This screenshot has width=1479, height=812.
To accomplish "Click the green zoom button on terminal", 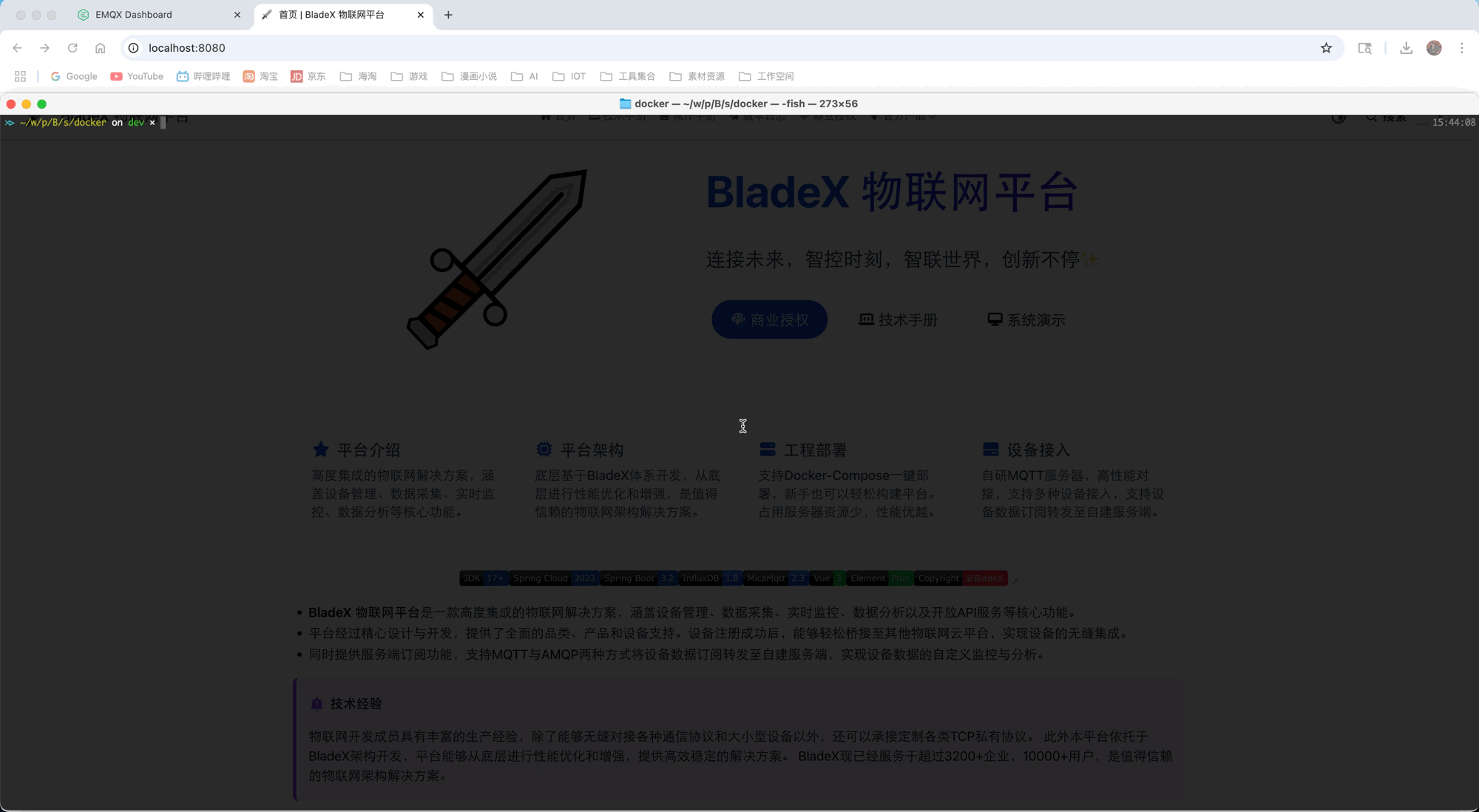I will click(42, 104).
